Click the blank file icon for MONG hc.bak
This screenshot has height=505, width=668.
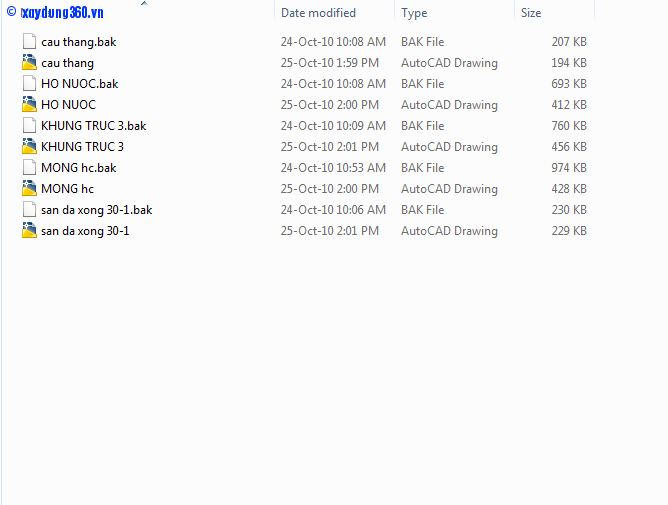[29, 168]
